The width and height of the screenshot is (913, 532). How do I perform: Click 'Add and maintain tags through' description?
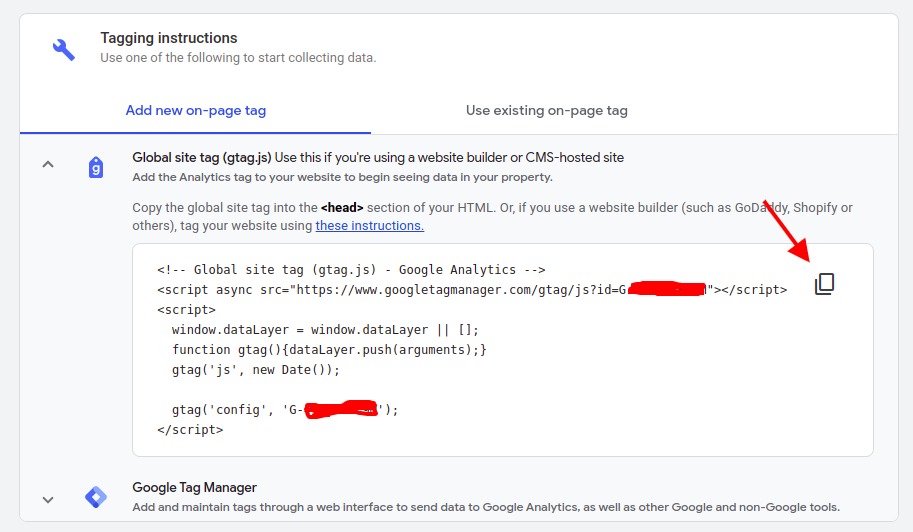coord(486,507)
